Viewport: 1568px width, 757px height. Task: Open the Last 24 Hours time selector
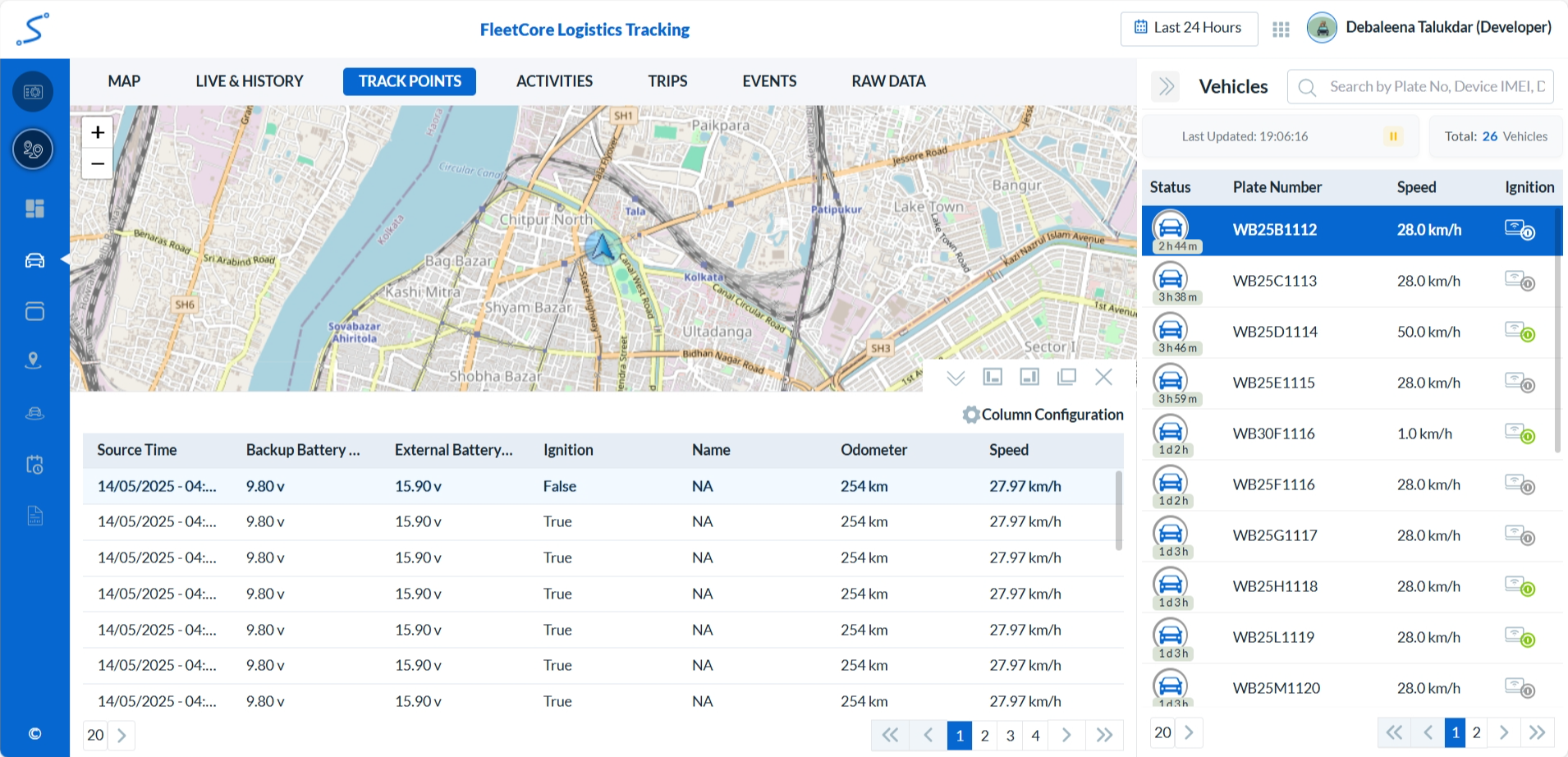click(1189, 28)
